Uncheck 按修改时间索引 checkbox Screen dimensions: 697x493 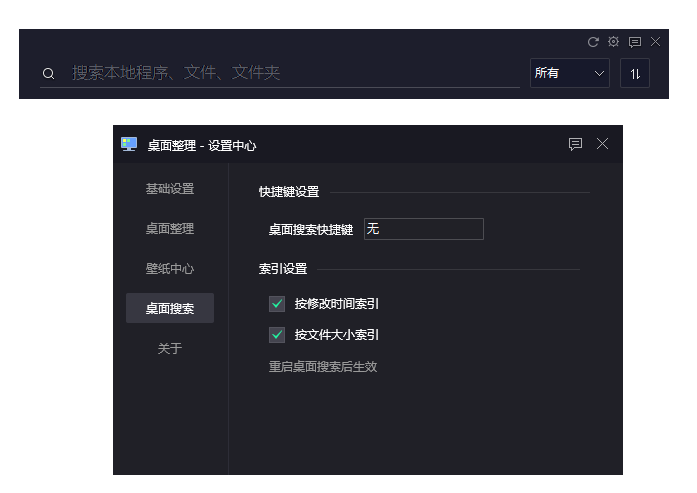coord(277,304)
